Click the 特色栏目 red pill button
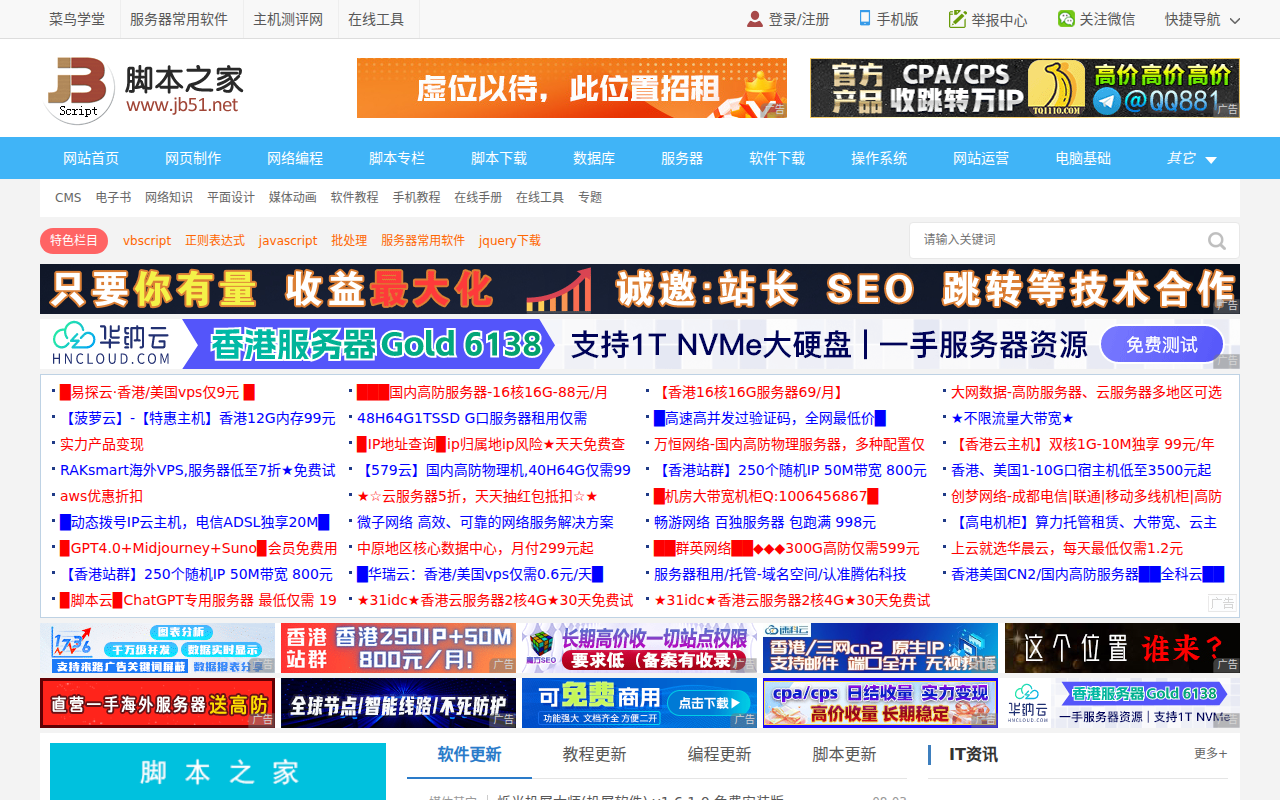Image resolution: width=1280 pixels, height=800 pixels. click(x=74, y=240)
